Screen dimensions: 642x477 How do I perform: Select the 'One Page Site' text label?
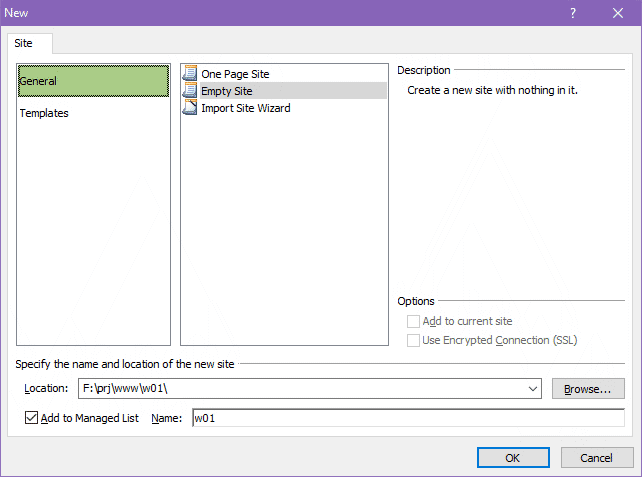235,74
